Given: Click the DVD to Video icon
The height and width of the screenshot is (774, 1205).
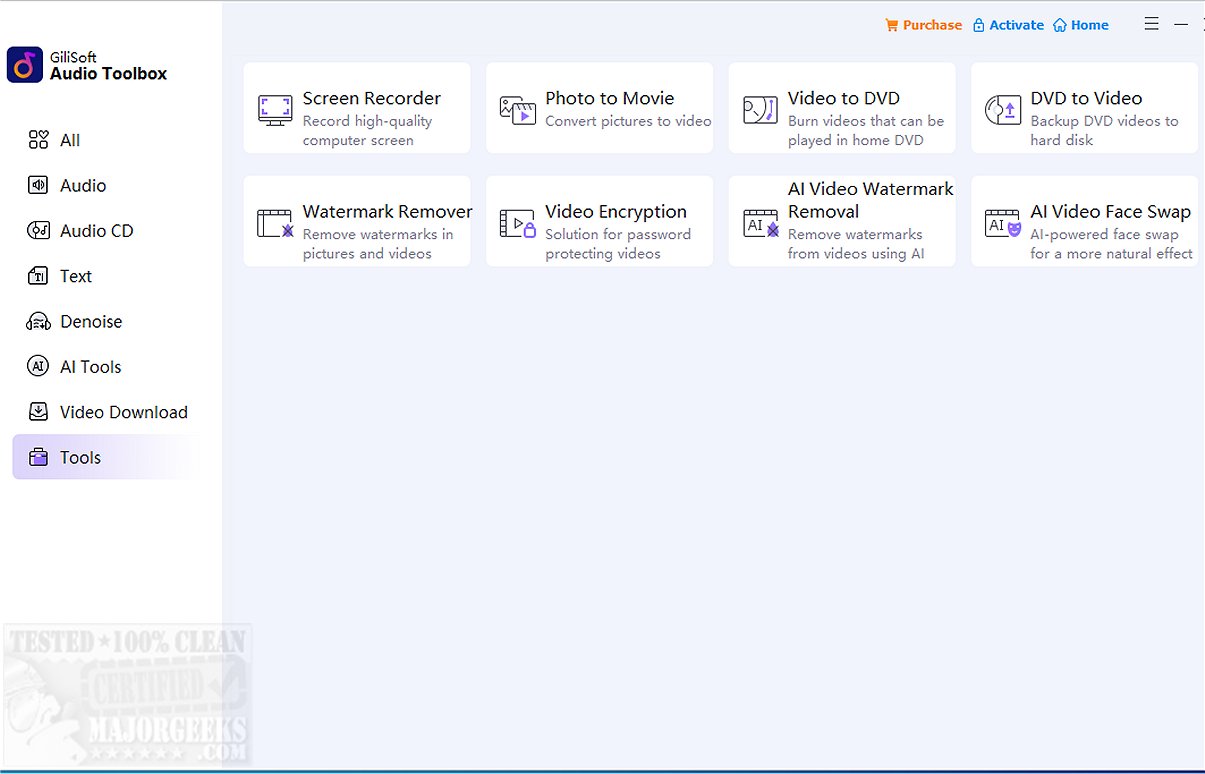Looking at the screenshot, I should (x=1003, y=109).
